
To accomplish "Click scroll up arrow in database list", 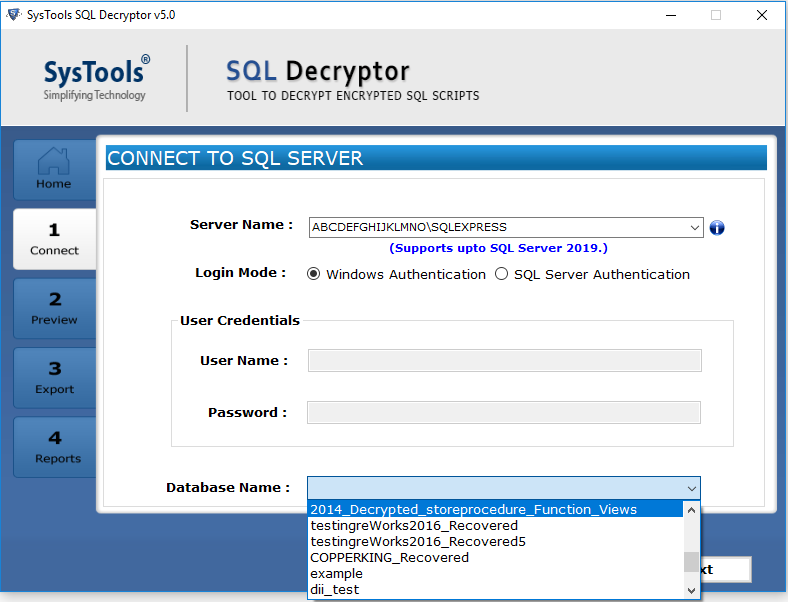I will (x=691, y=509).
